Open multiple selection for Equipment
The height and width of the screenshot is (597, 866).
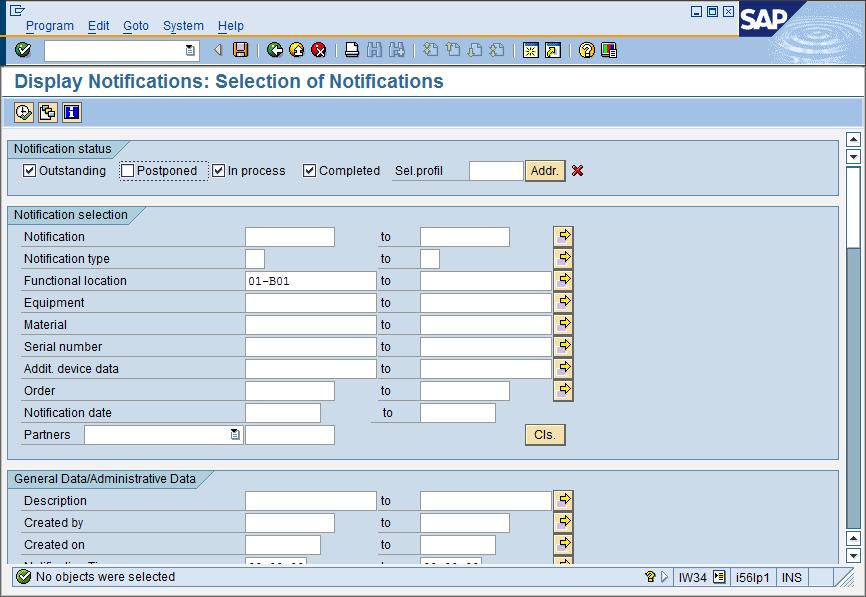(563, 302)
